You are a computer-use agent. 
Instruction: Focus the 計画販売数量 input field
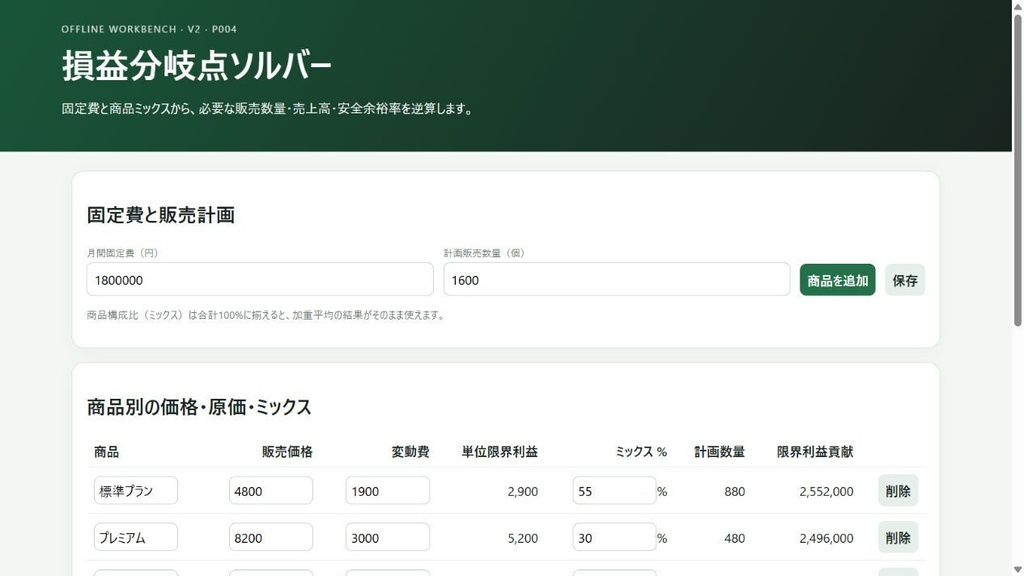tap(616, 280)
